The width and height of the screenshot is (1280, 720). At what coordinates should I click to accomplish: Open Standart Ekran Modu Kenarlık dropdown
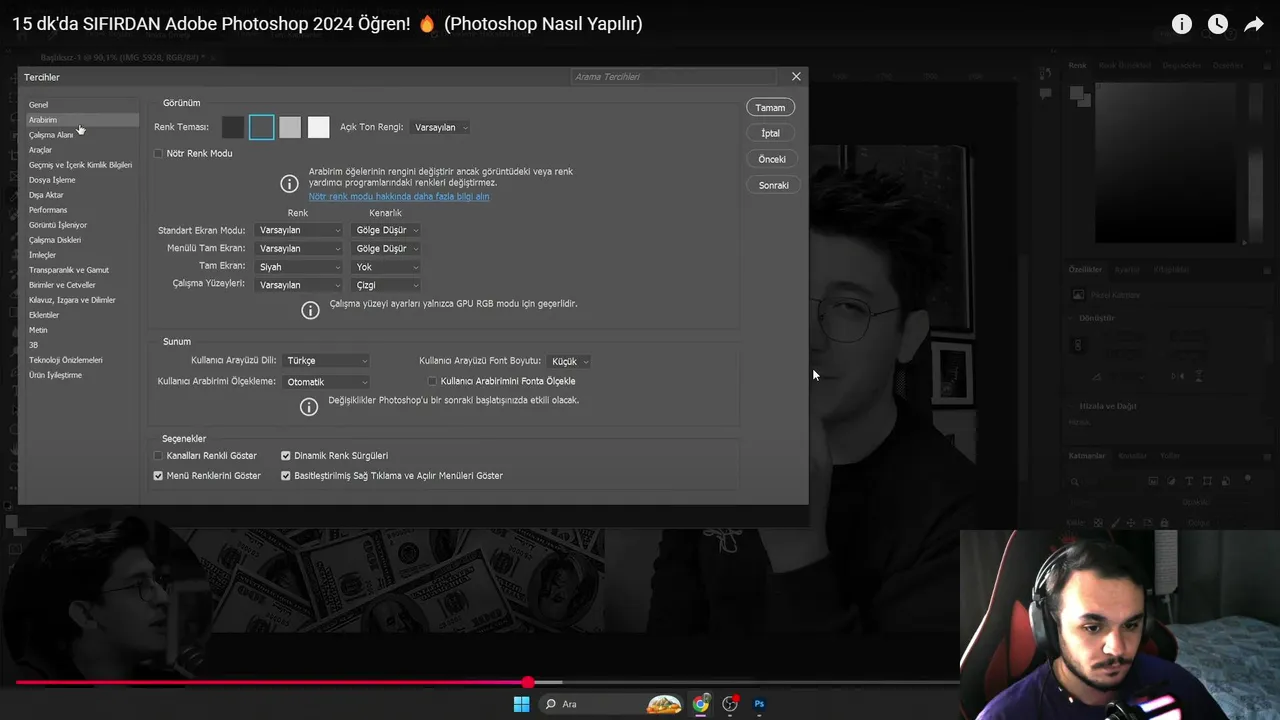click(386, 230)
